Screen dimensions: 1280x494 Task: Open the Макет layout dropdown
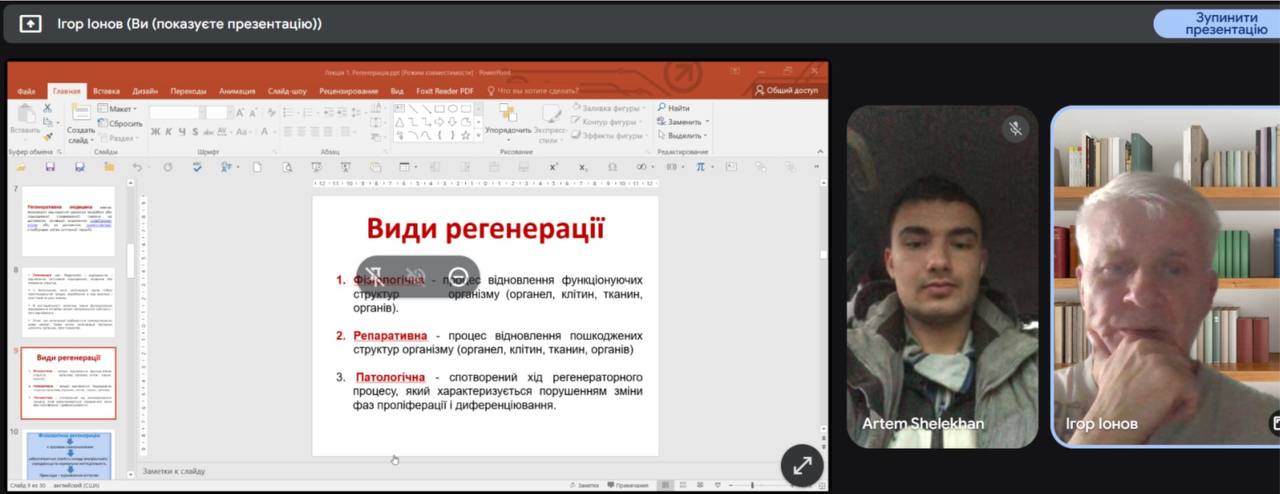[x=119, y=108]
